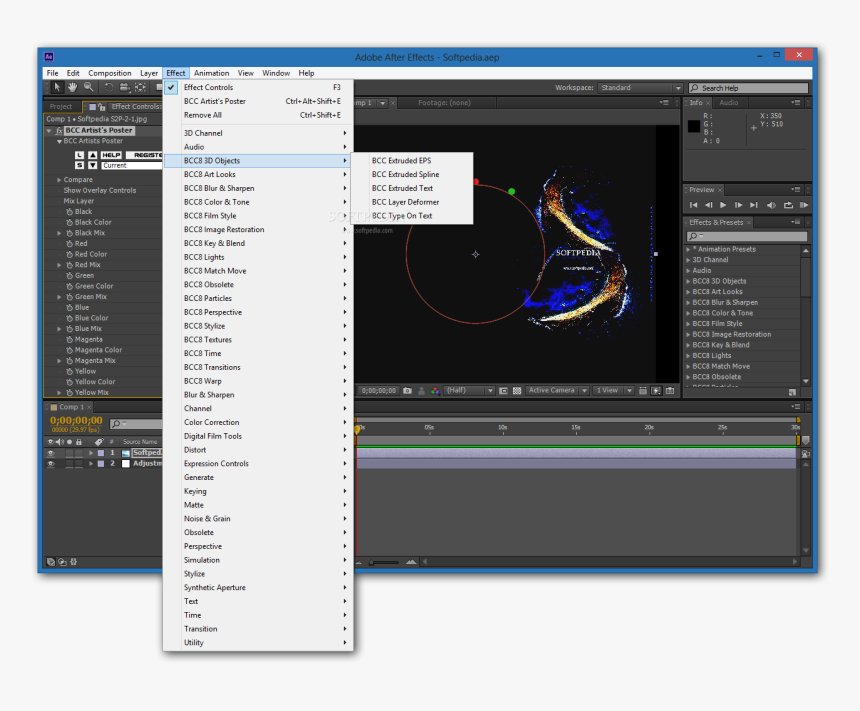Click the timeline button in viewer footer
The image size is (860, 711).
tap(670, 391)
